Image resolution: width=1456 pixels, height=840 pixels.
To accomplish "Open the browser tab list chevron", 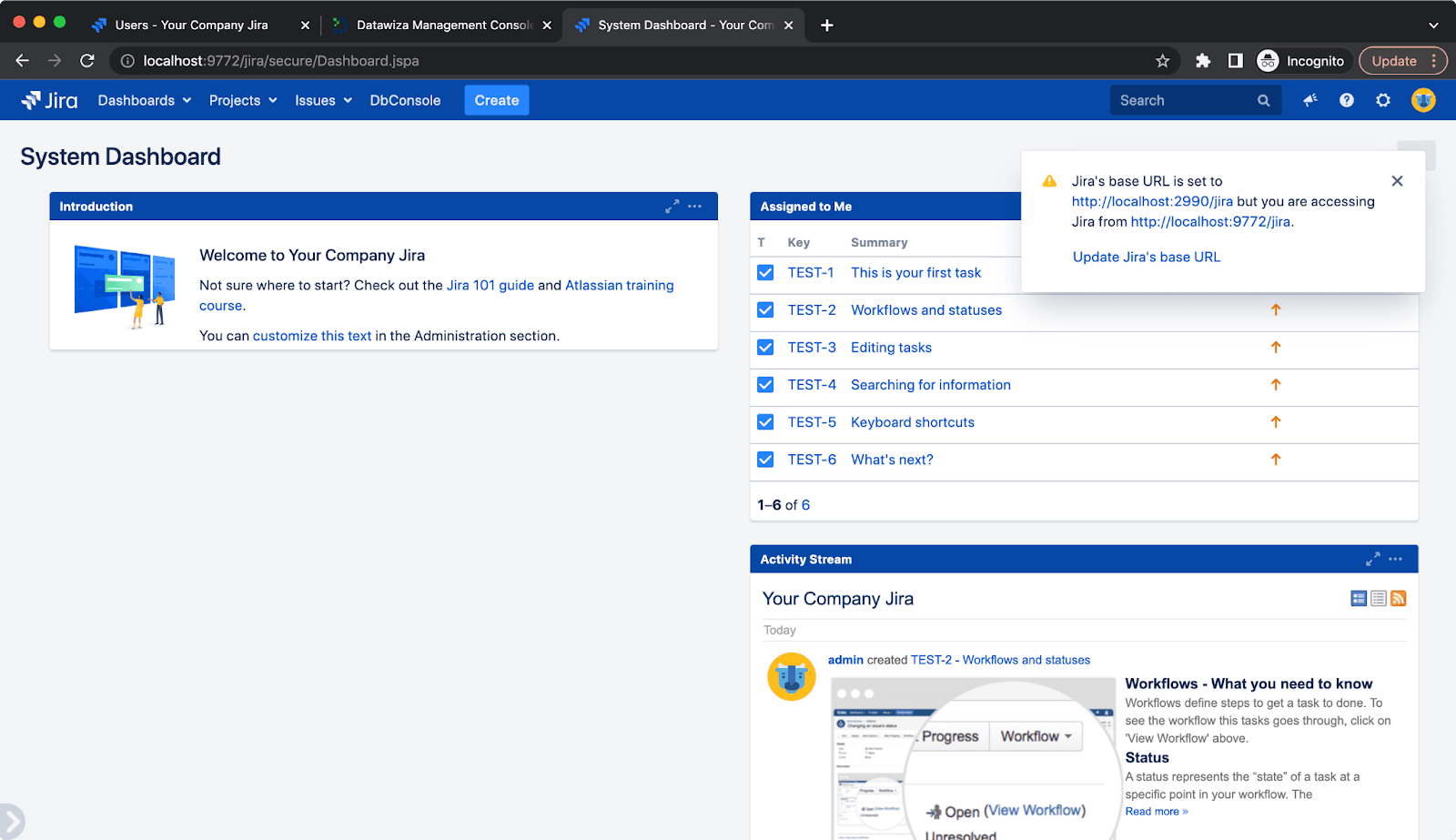I will (1433, 25).
